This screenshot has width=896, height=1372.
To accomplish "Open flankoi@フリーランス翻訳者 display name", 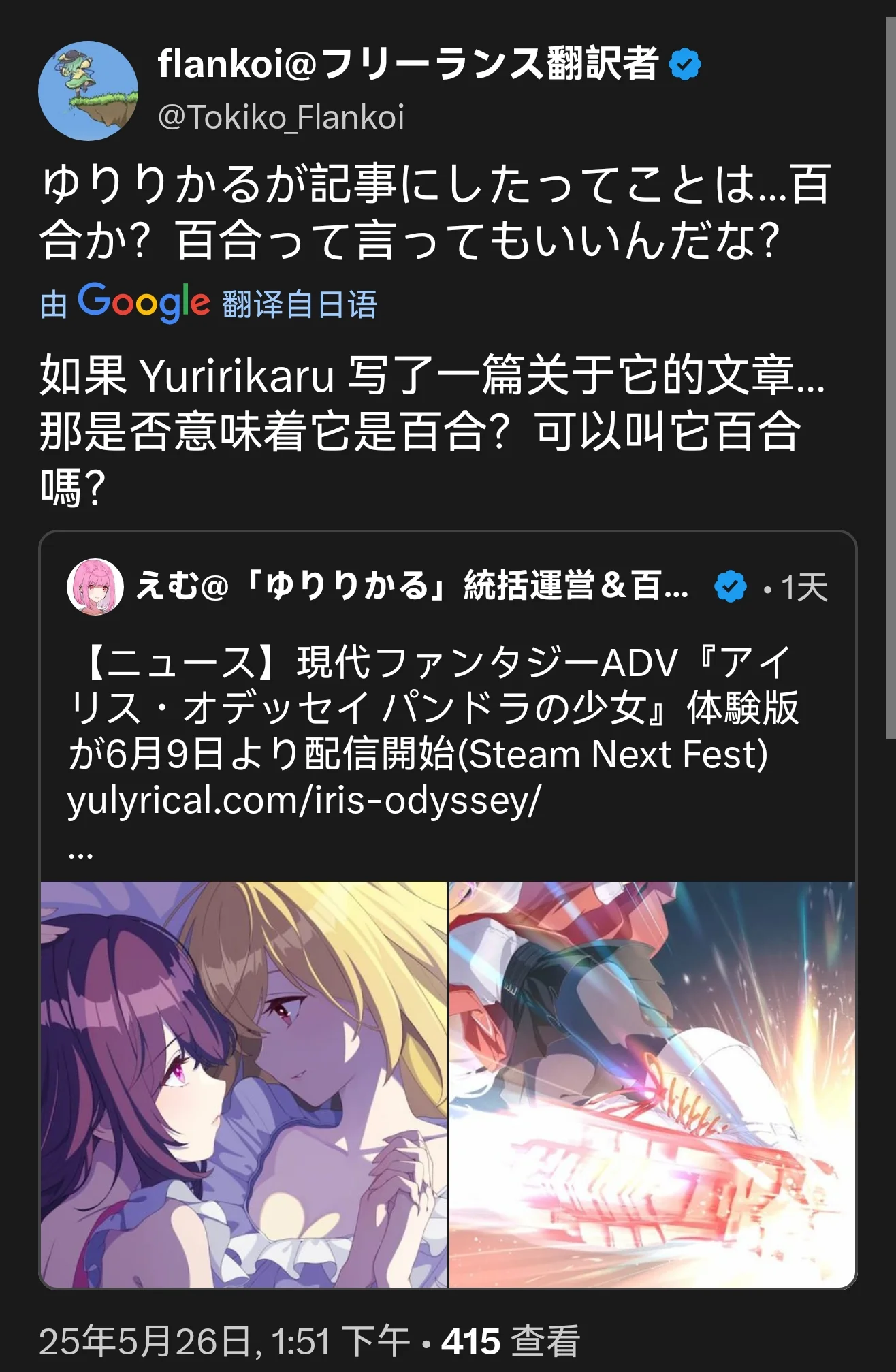I will click(408, 64).
